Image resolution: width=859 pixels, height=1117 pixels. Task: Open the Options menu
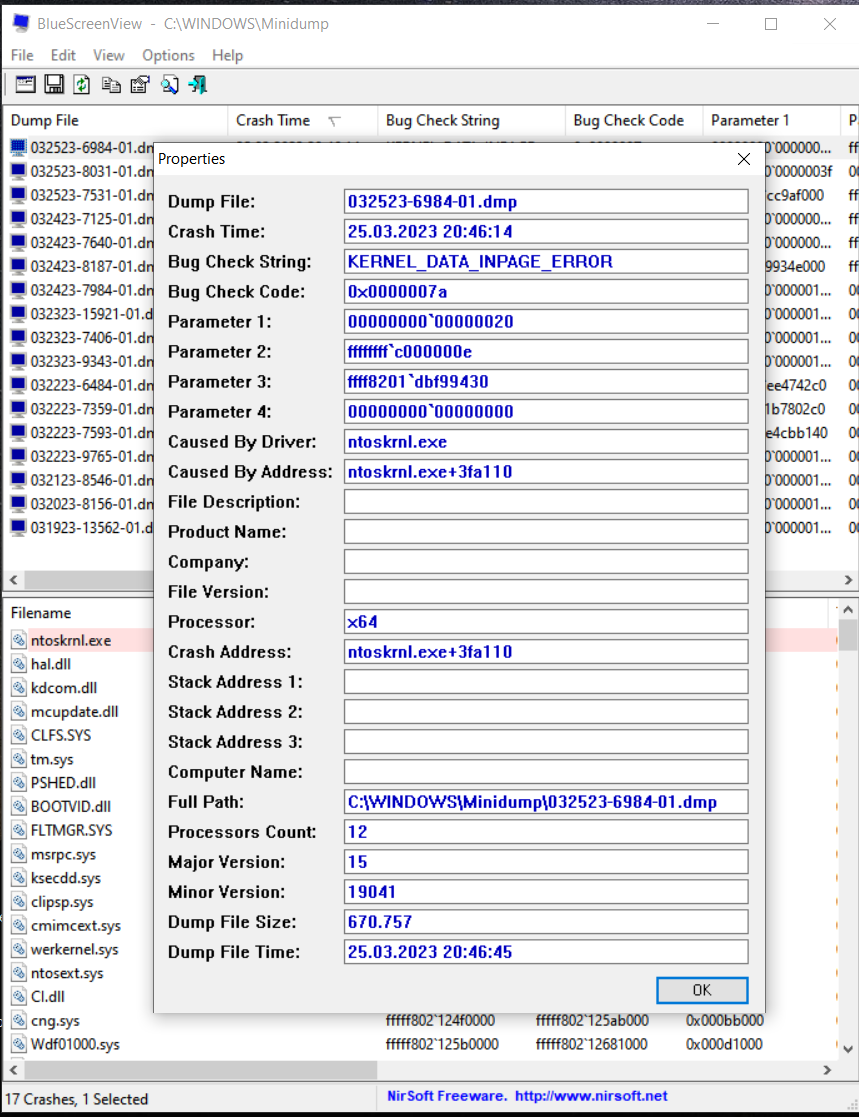pyautogui.click(x=168, y=55)
